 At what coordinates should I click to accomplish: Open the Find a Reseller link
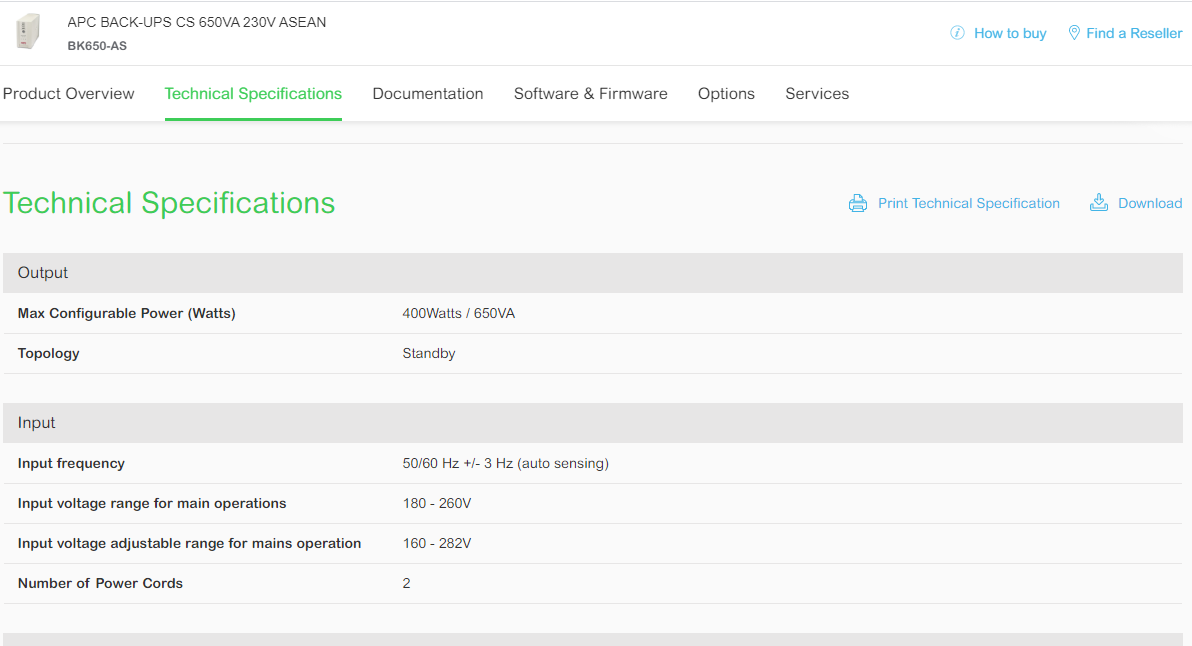1133,33
